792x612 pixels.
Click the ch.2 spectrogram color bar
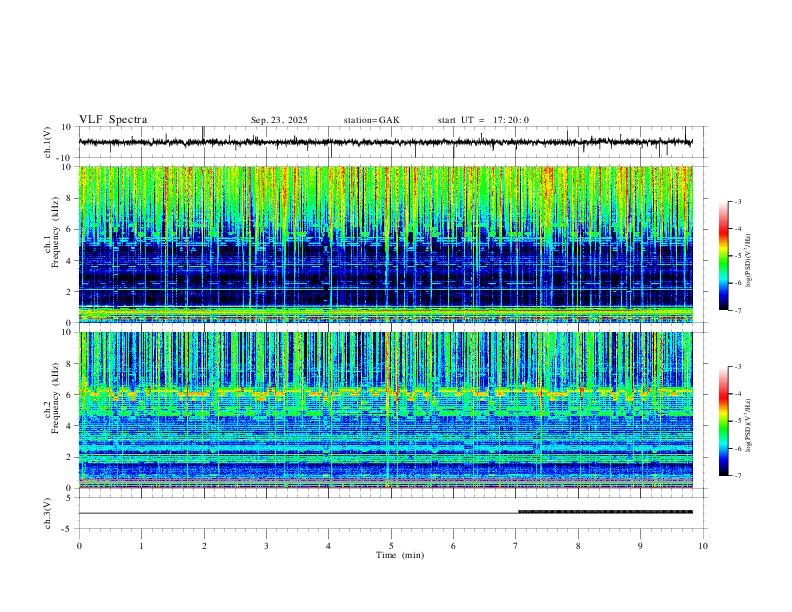723,421
